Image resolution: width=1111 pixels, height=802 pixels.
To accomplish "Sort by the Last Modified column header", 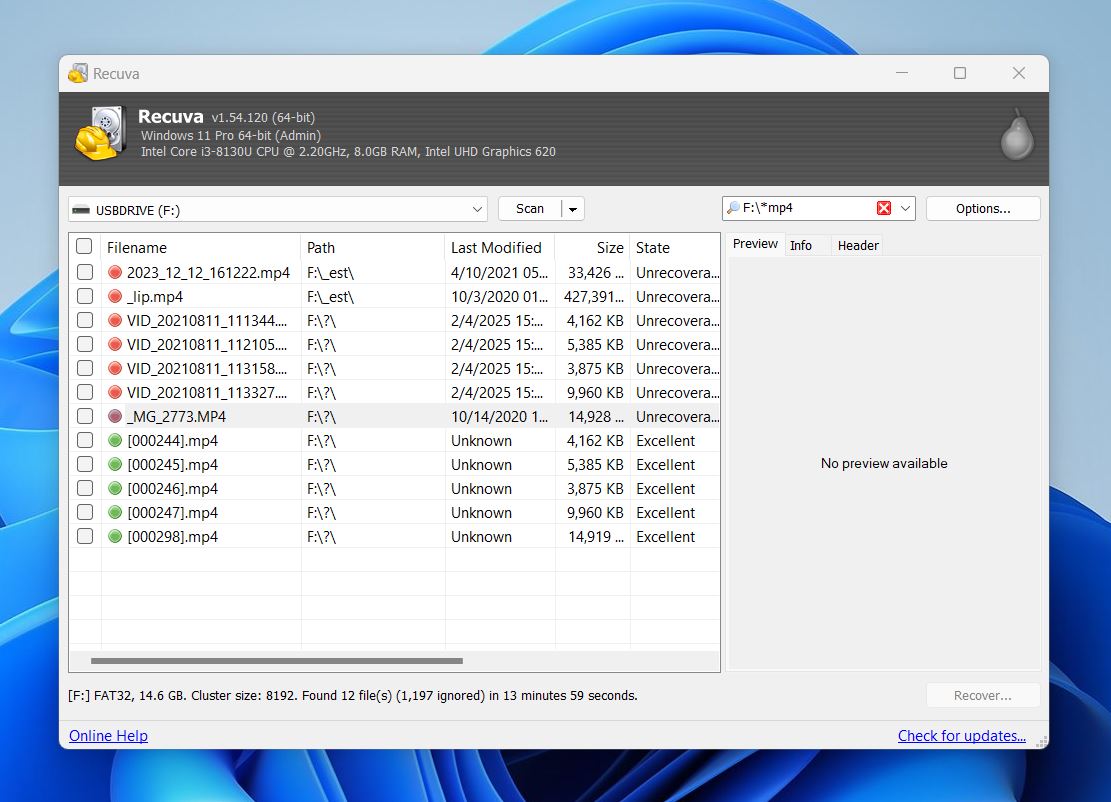I will pyautogui.click(x=500, y=248).
